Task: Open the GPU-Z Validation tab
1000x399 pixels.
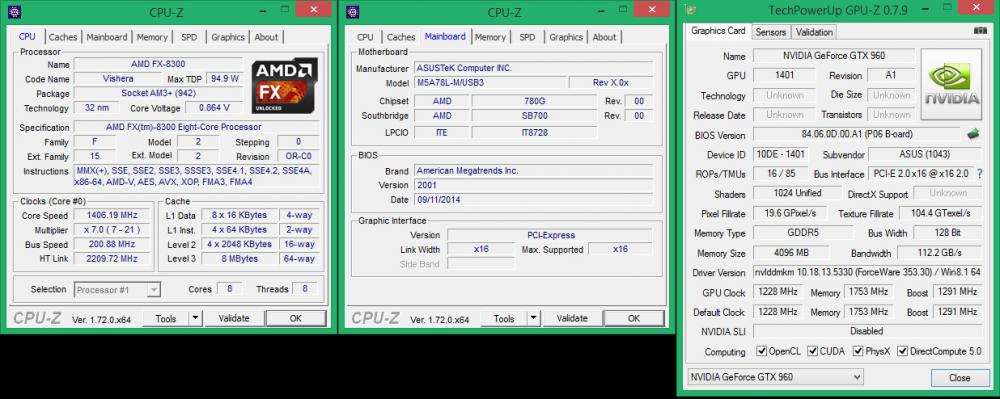Action: [814, 32]
